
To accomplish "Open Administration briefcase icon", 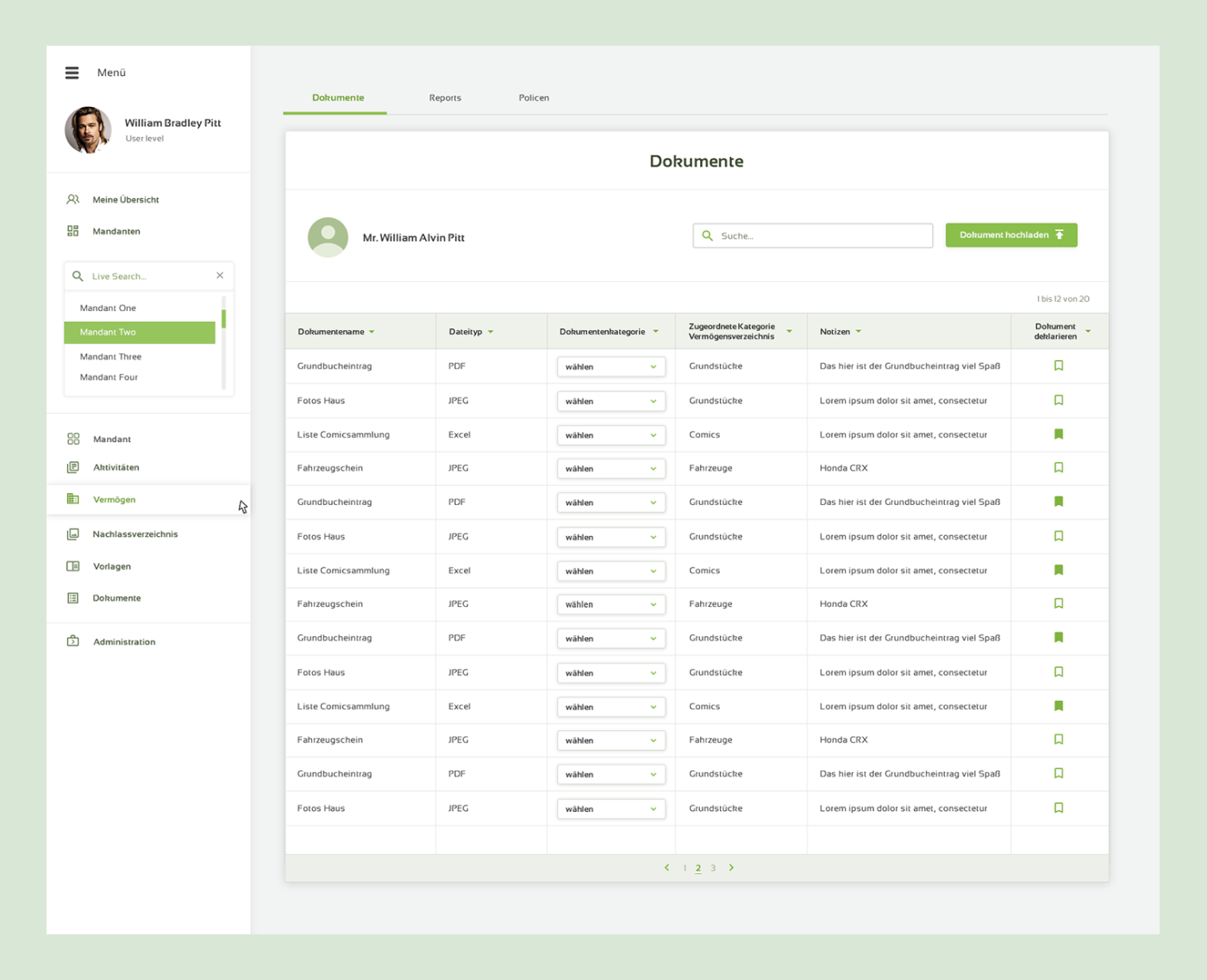I will 73,642.
